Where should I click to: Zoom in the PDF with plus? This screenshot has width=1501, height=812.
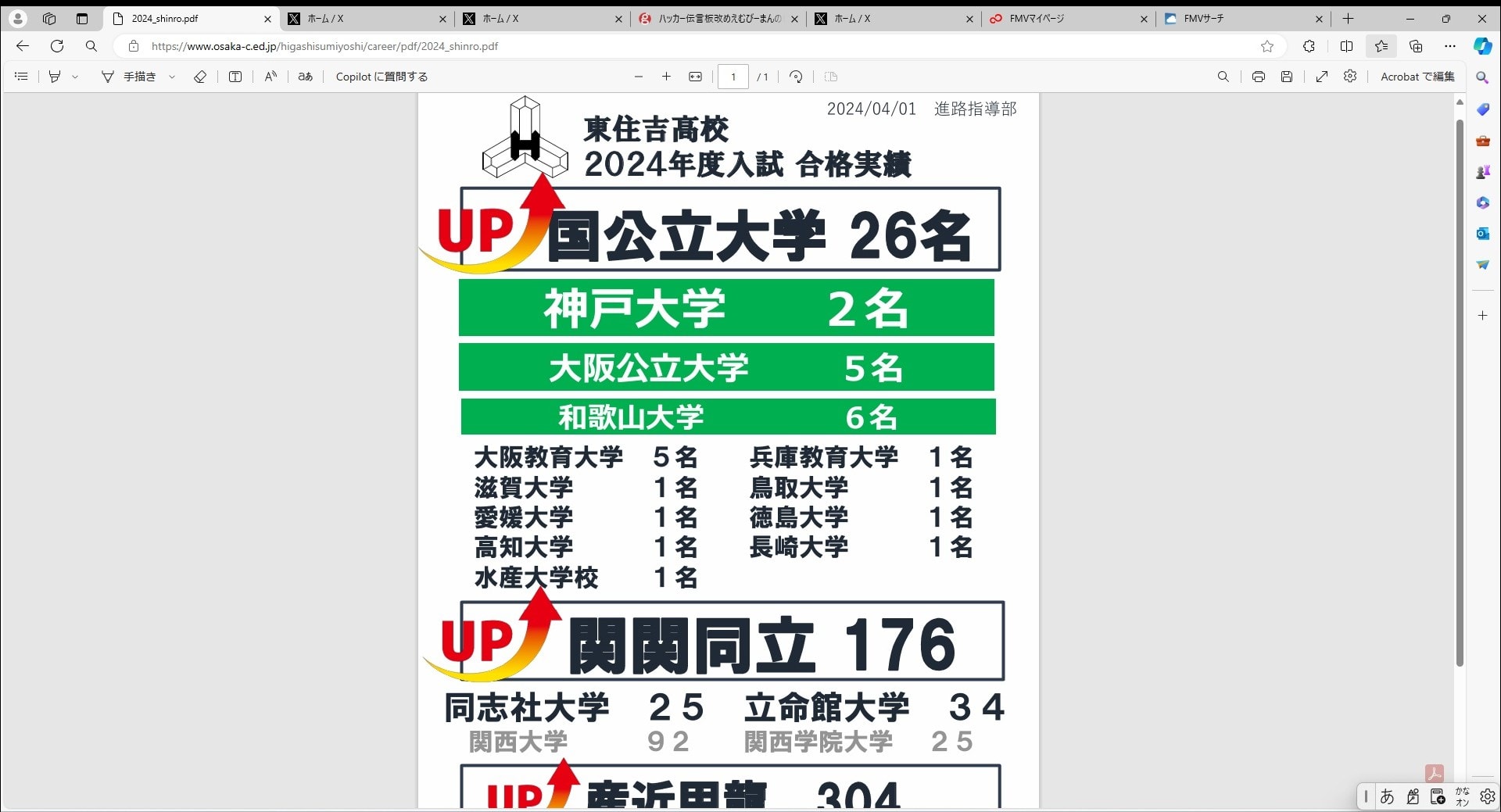point(666,77)
